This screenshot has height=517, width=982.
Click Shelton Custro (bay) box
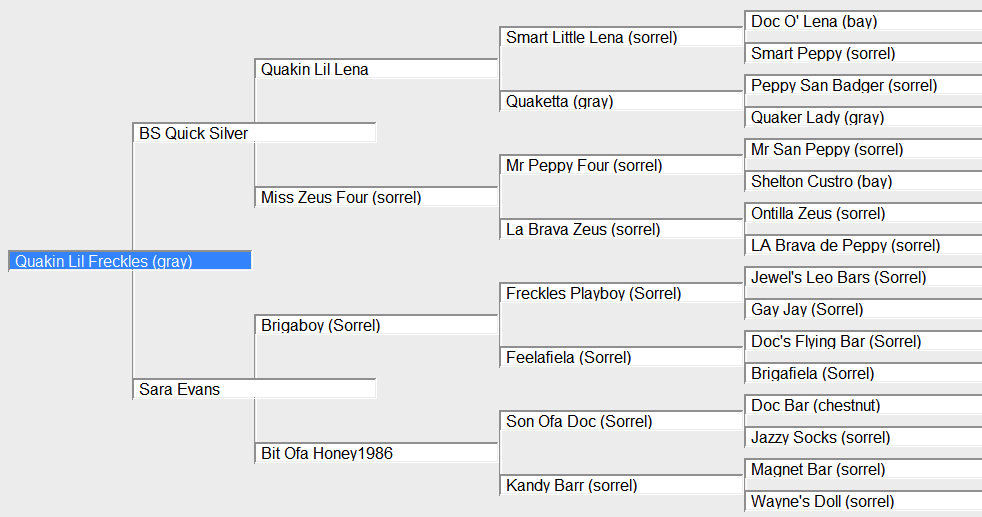click(x=863, y=181)
